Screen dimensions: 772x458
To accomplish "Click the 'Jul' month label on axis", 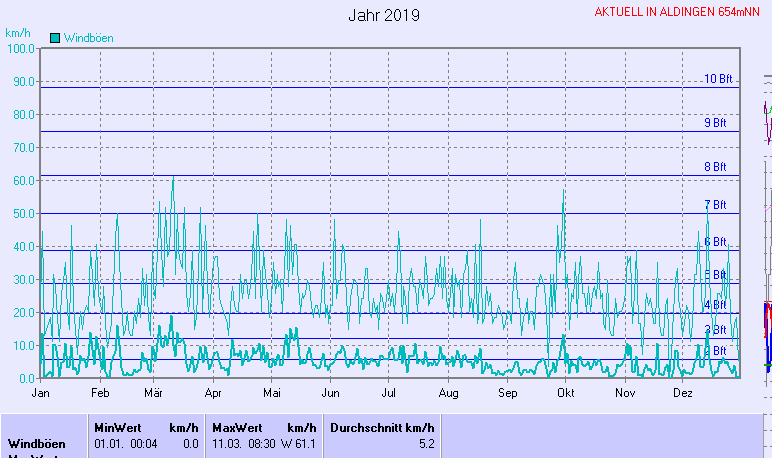I will (390, 393).
